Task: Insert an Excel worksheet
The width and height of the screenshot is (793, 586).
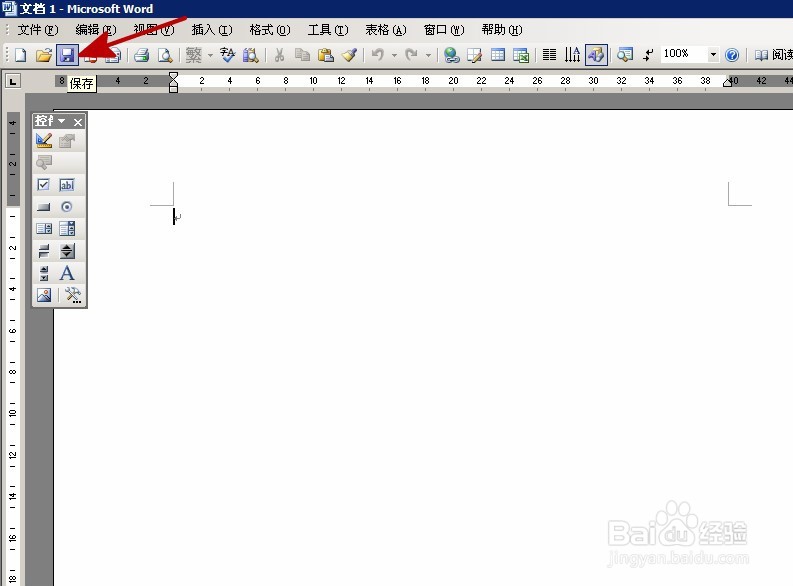Action: coord(521,55)
